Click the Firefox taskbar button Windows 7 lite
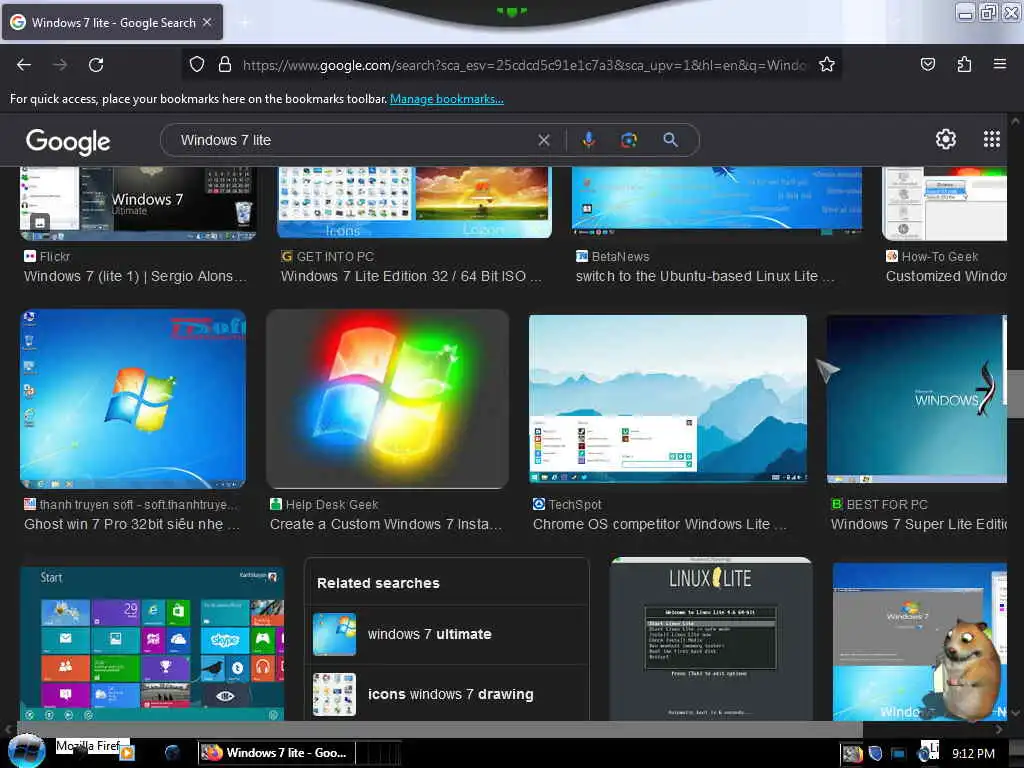The image size is (1024, 768). coord(277,753)
